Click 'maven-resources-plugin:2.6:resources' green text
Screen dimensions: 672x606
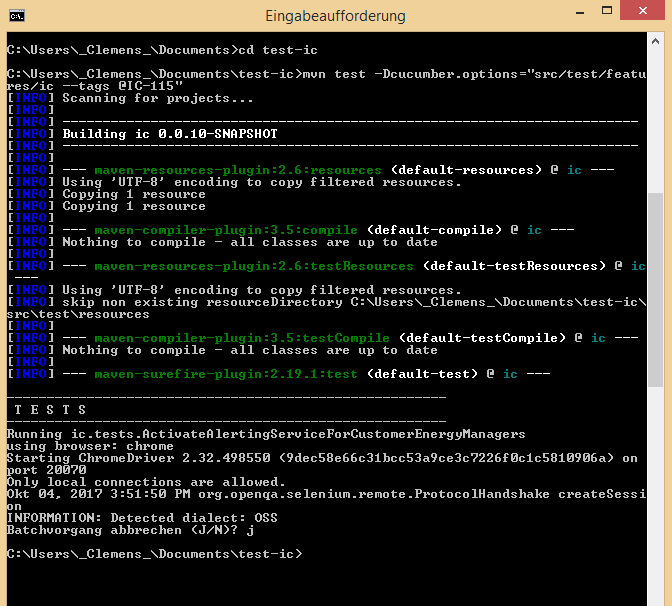pyautogui.click(x=238, y=170)
